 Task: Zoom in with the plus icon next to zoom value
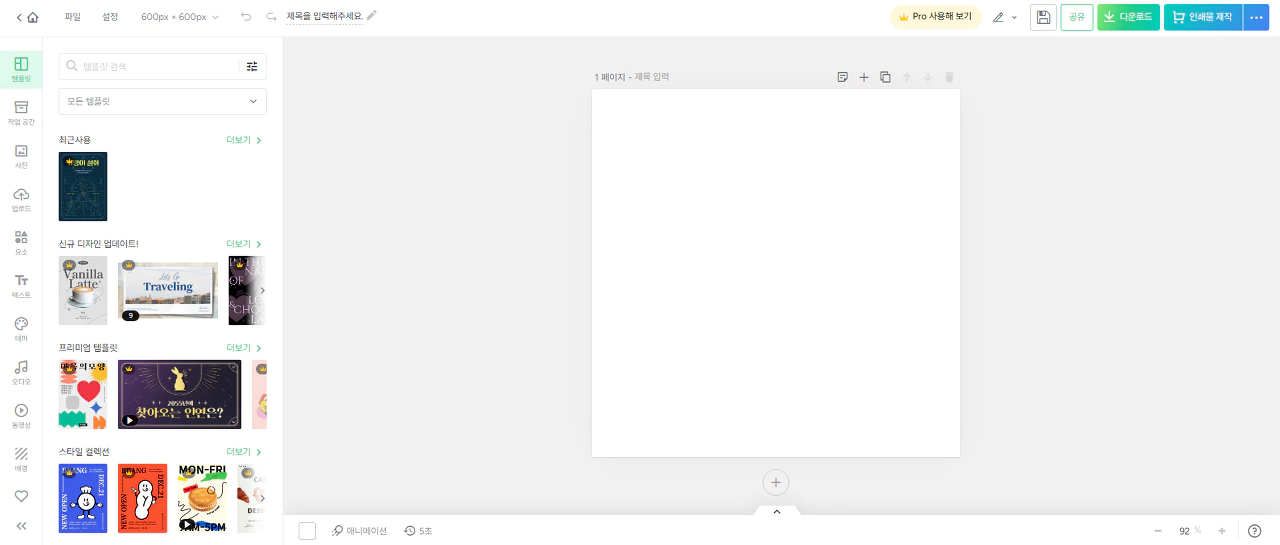tap(1222, 531)
